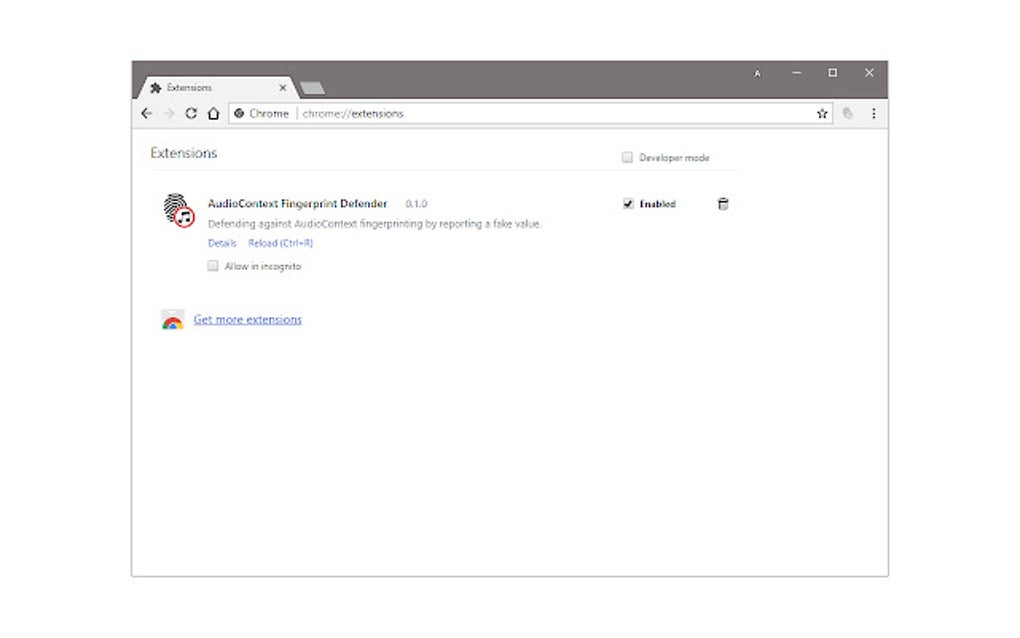Disable the Enabled checkbox for the extension
This screenshot has height=638, width=1020.
(628, 204)
